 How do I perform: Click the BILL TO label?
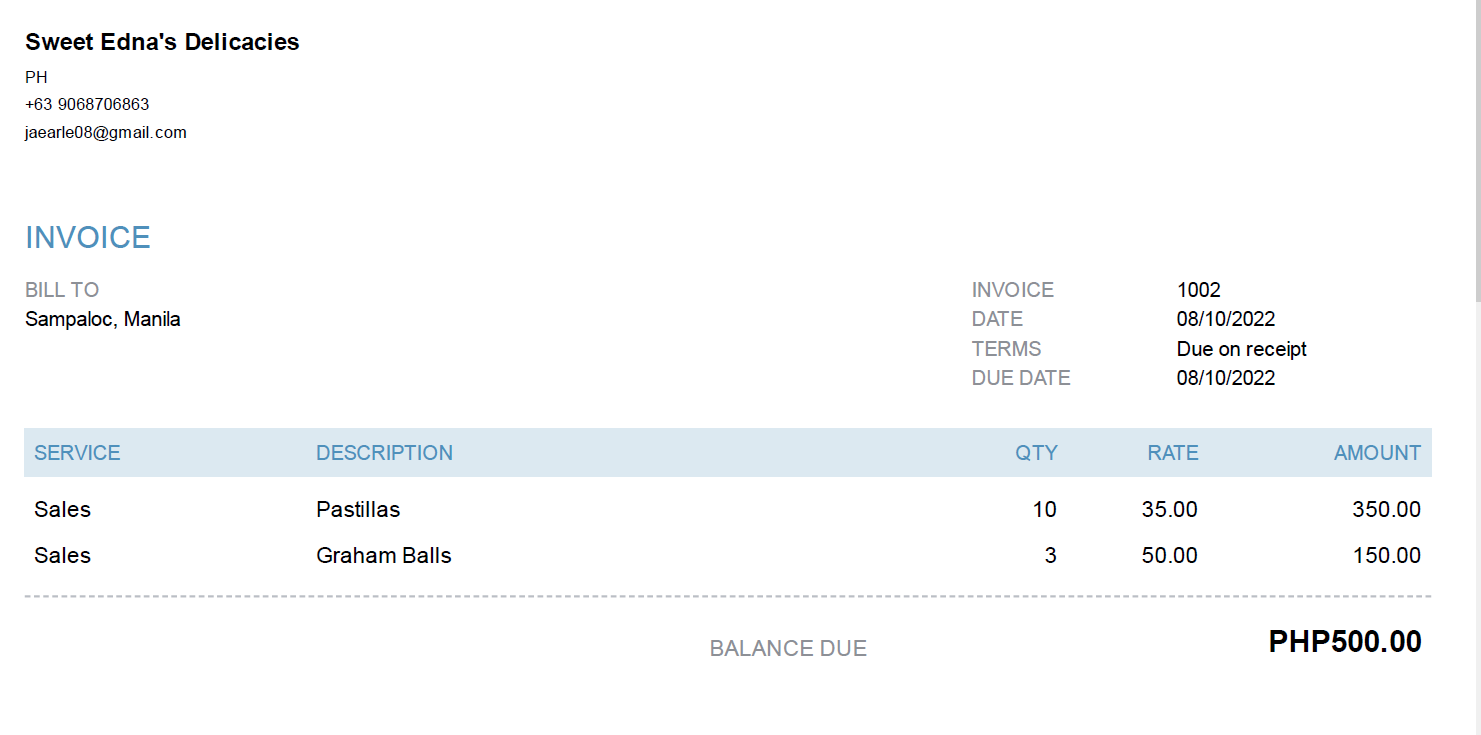62,290
